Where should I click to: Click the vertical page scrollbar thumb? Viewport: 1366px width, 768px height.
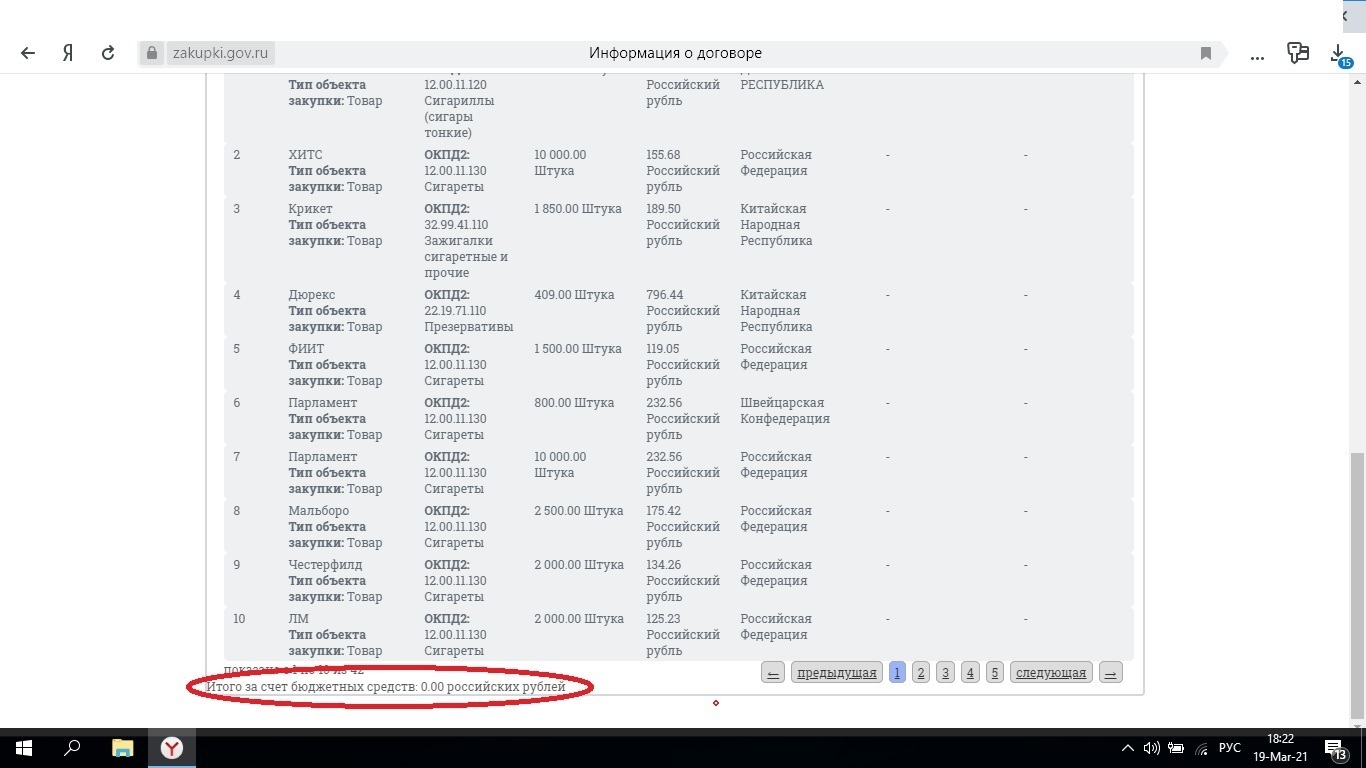[x=1357, y=585]
